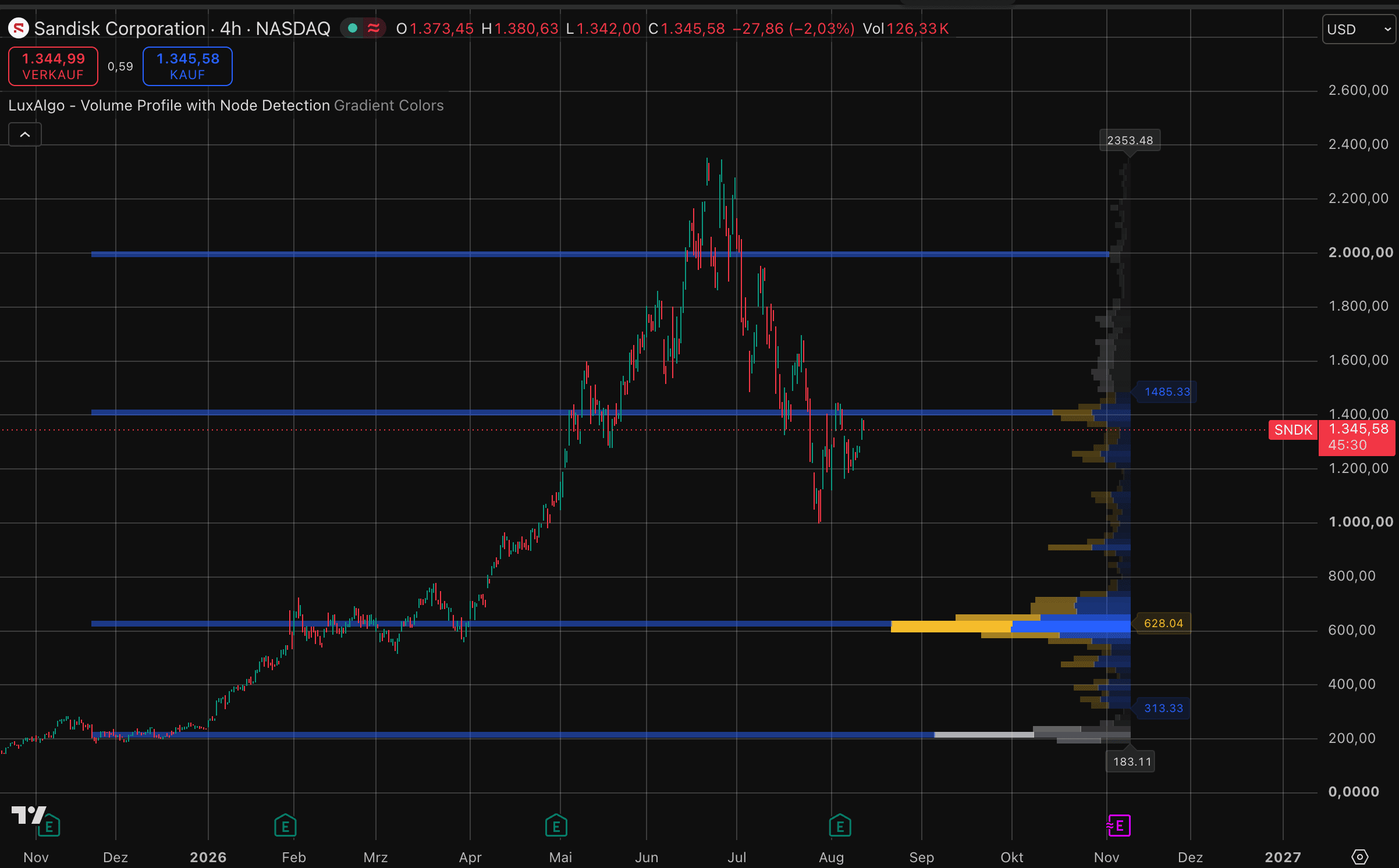Click the 2353.48 profile high label
The width and height of the screenshot is (1399, 868).
pos(1130,140)
